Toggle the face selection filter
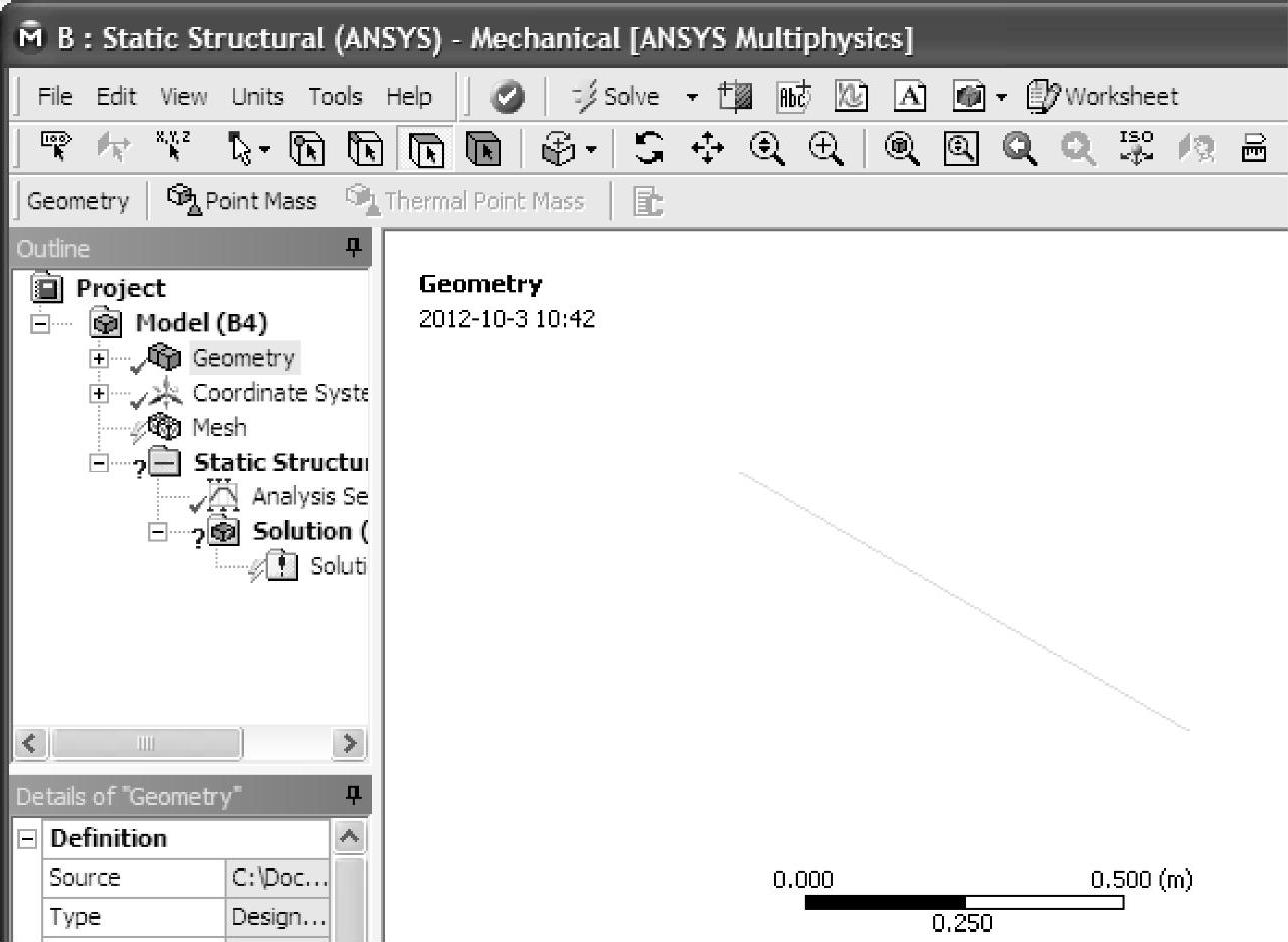Screen dimensions: 1288x942 click(425, 150)
